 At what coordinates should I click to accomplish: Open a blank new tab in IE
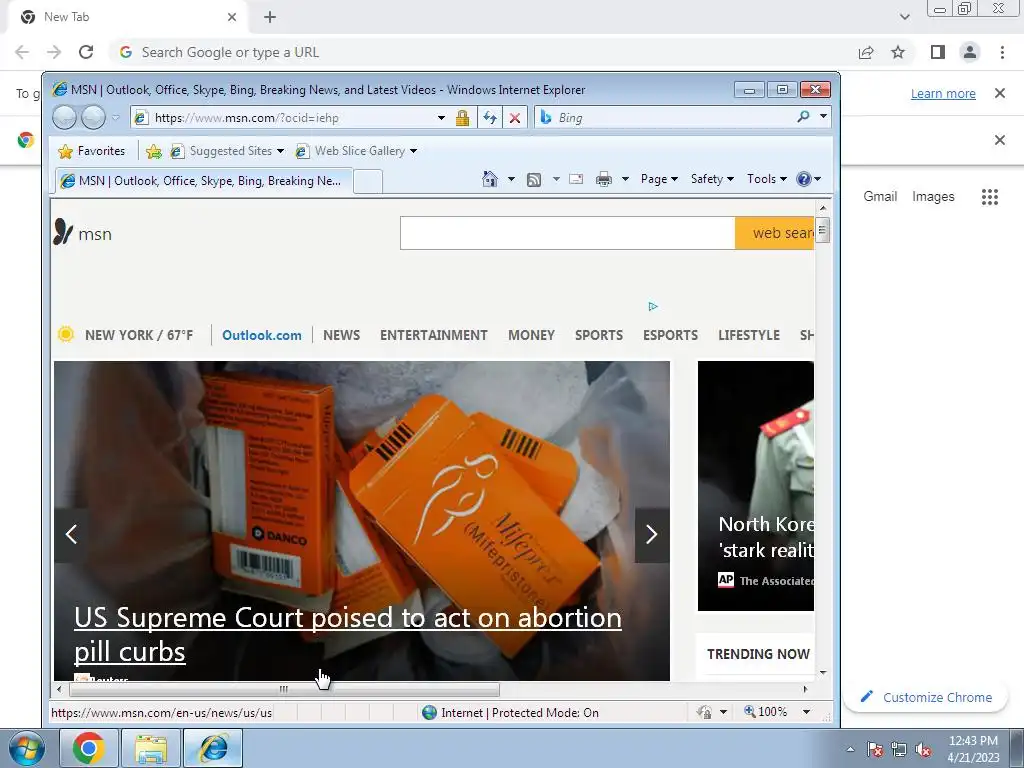368,182
